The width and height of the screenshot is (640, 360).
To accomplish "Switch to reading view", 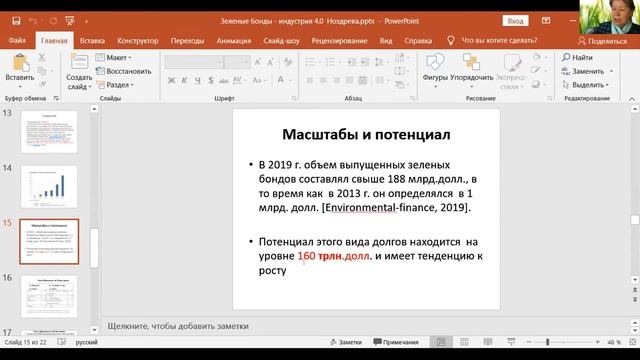I will point(488,342).
